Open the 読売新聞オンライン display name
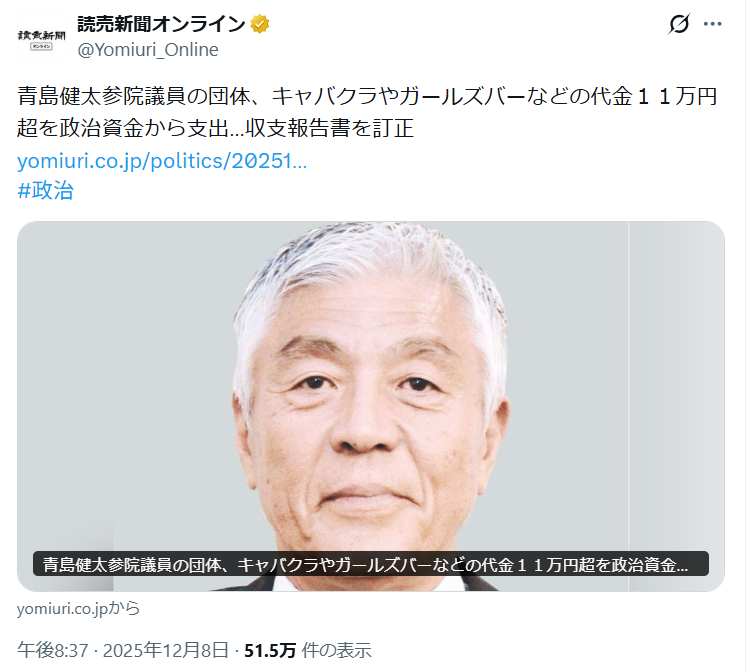Screen dimensions: 753x672 coord(161,24)
